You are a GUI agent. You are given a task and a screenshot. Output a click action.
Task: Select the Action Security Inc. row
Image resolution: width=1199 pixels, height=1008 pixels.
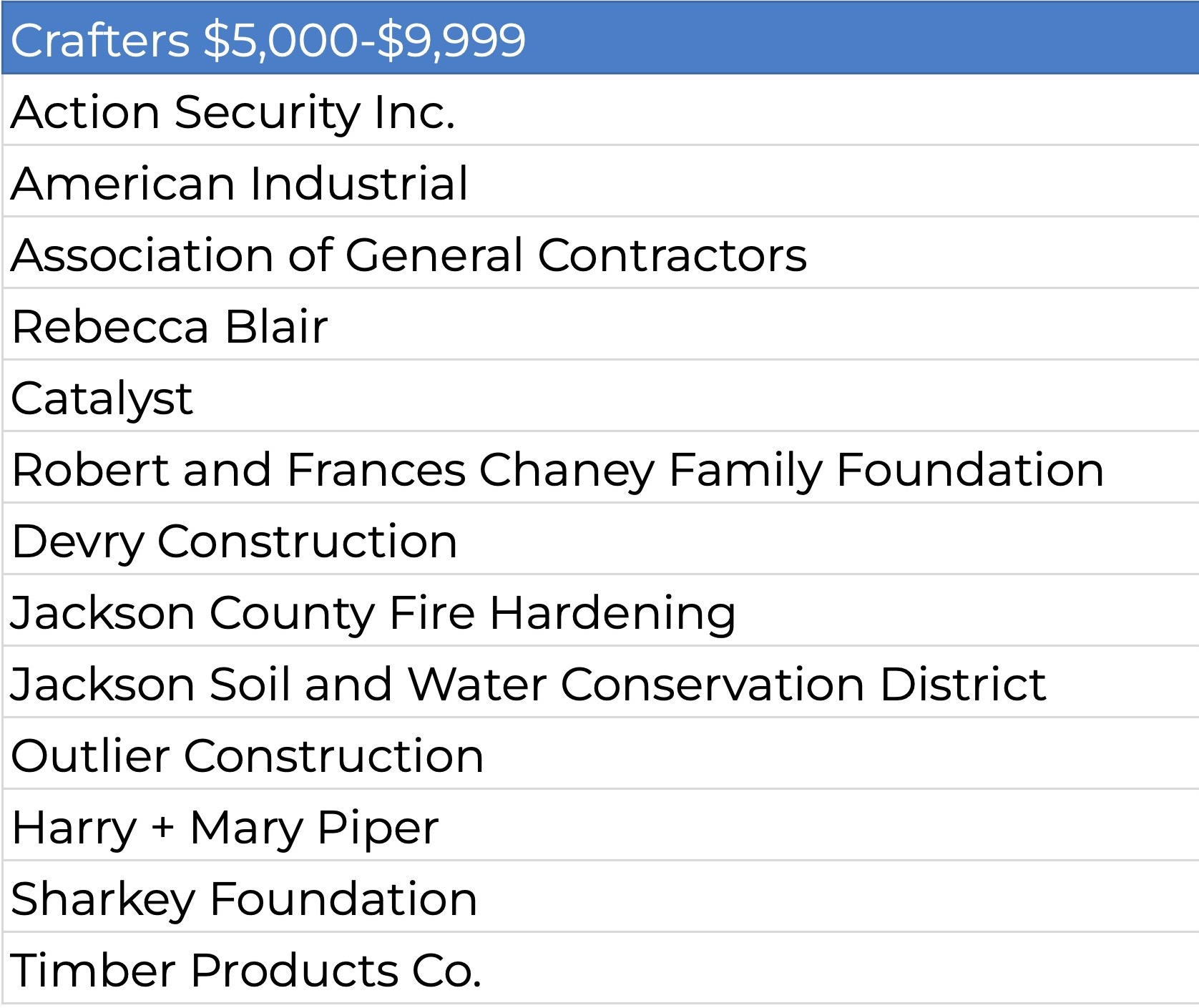coord(233,112)
